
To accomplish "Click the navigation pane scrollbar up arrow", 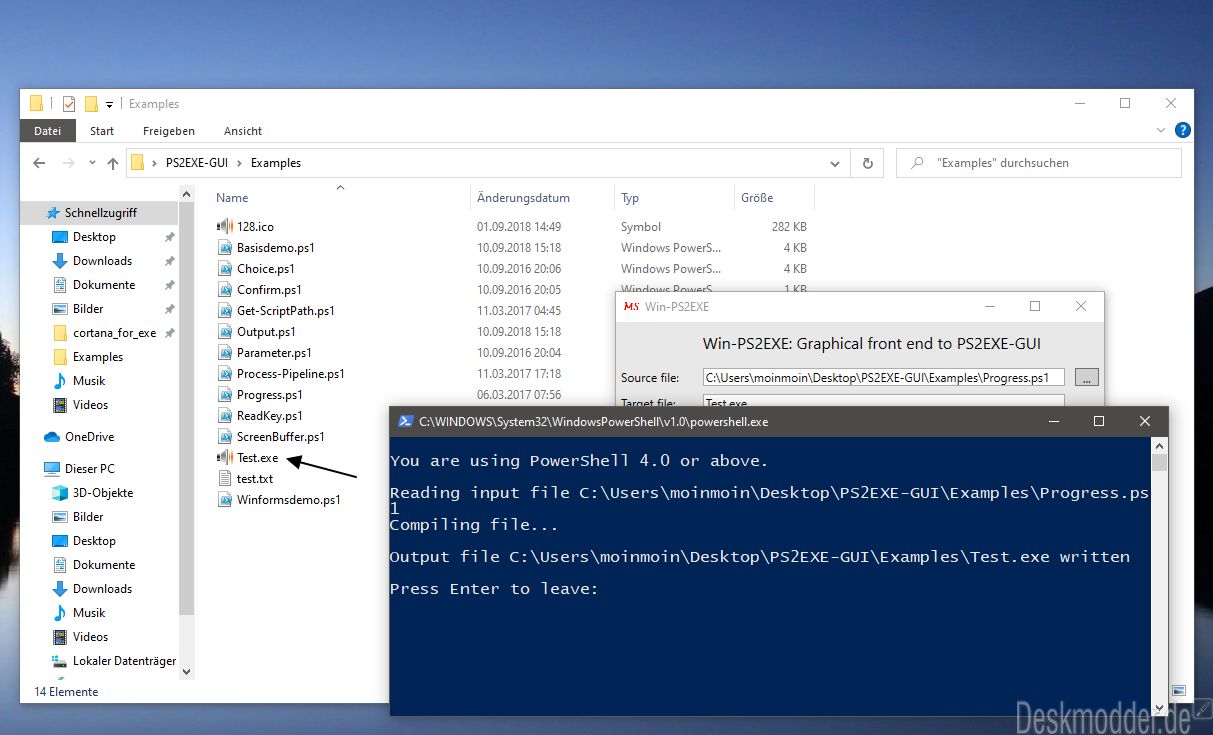I will 186,192.
